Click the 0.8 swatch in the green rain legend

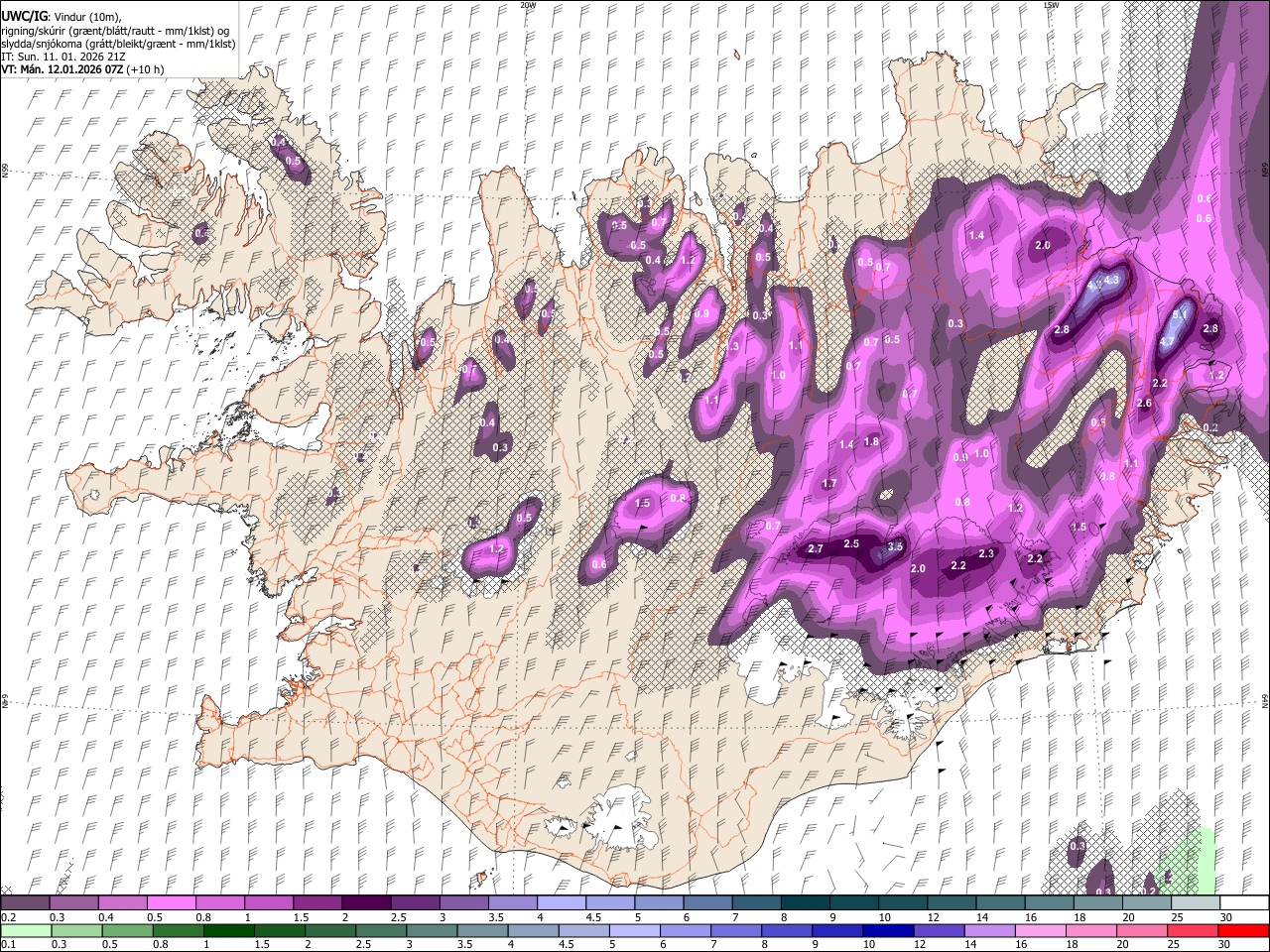[x=178, y=931]
